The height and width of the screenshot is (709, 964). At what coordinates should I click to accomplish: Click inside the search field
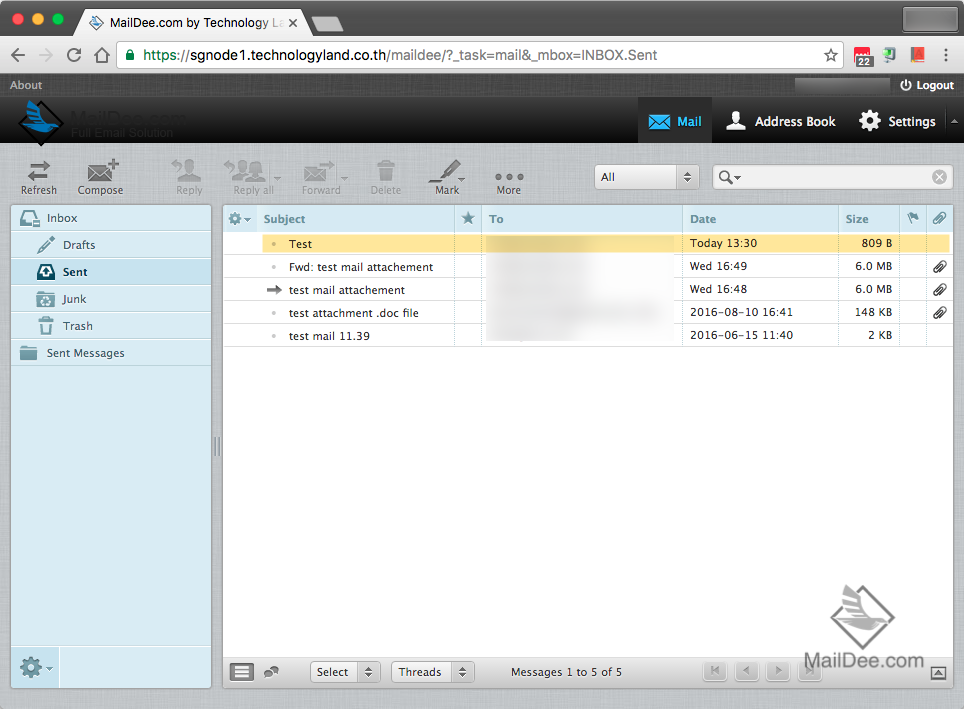(x=830, y=176)
